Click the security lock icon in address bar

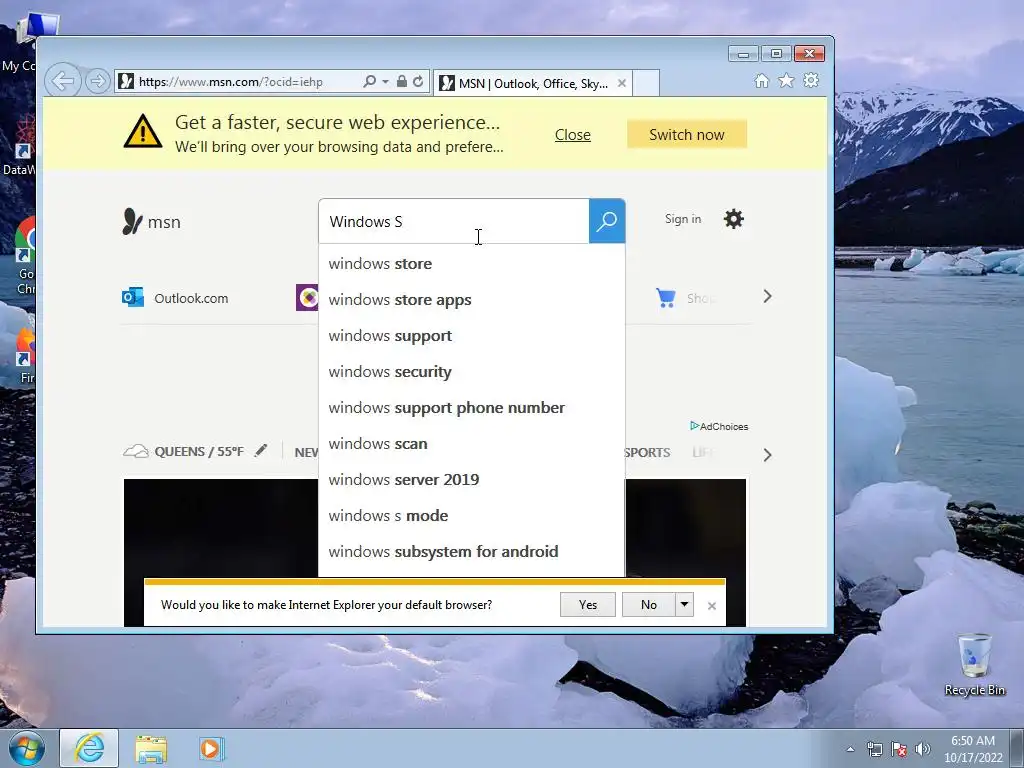(x=402, y=82)
